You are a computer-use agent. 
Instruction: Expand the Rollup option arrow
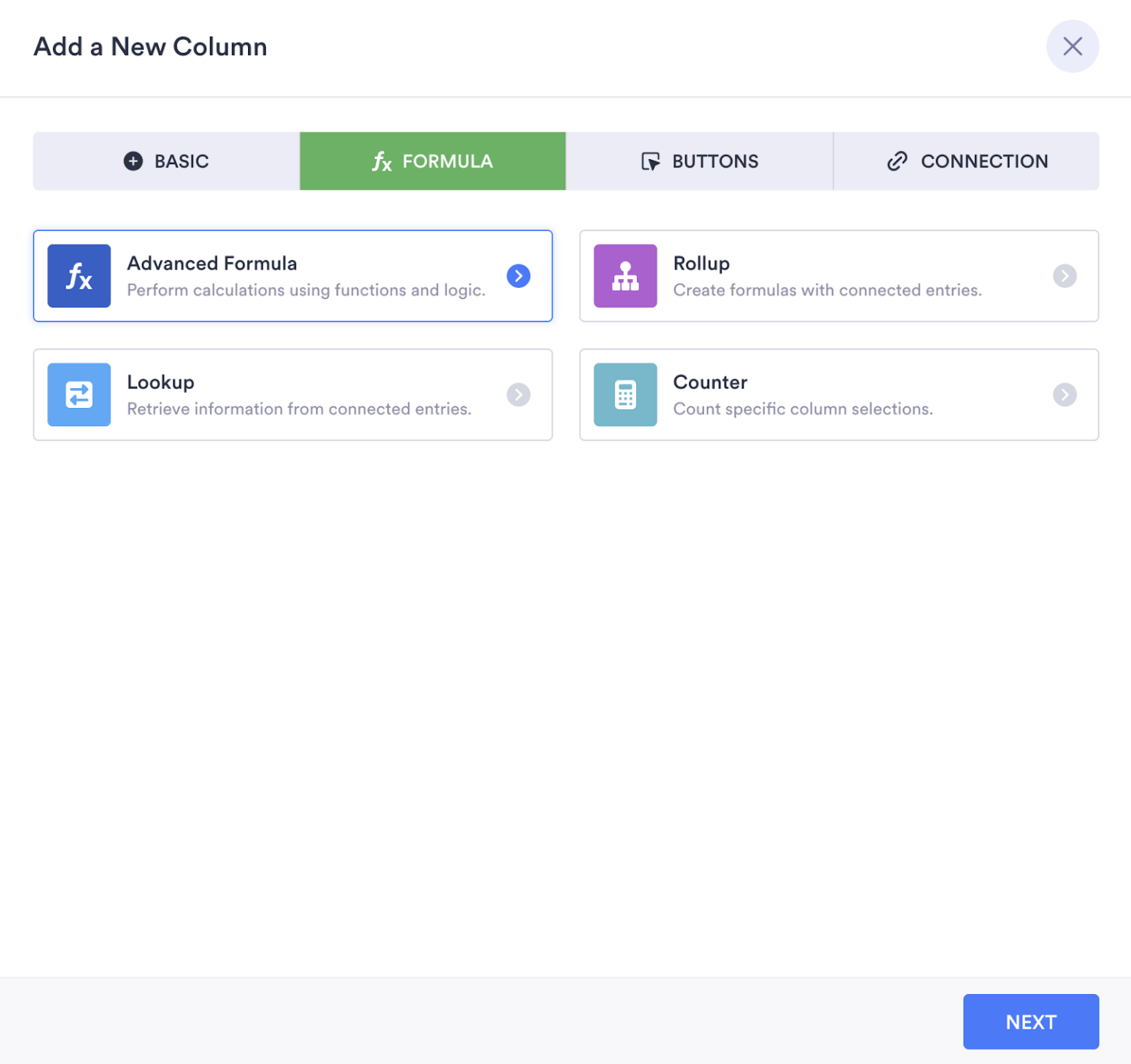coord(1065,276)
